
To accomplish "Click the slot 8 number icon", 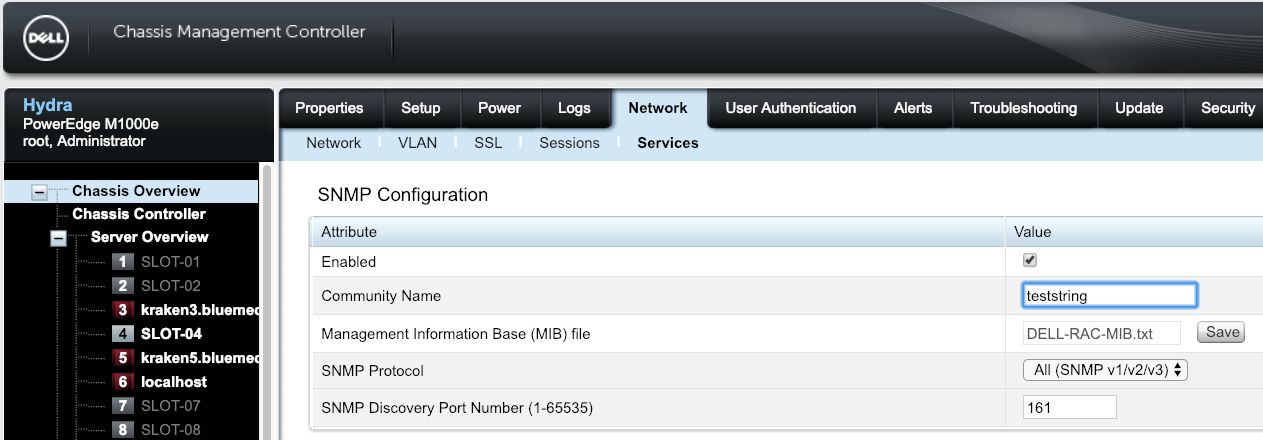I will pos(123,430).
